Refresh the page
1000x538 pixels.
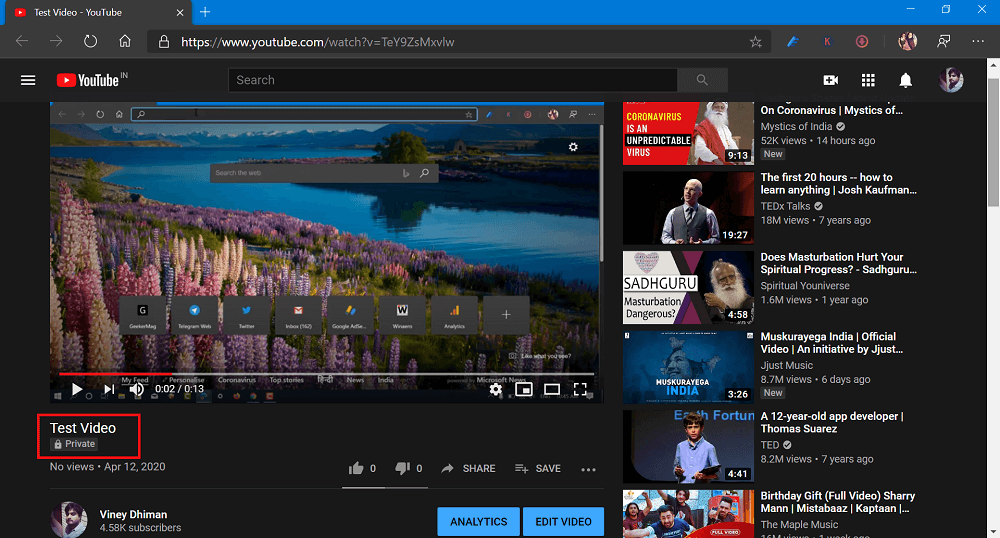(91, 41)
